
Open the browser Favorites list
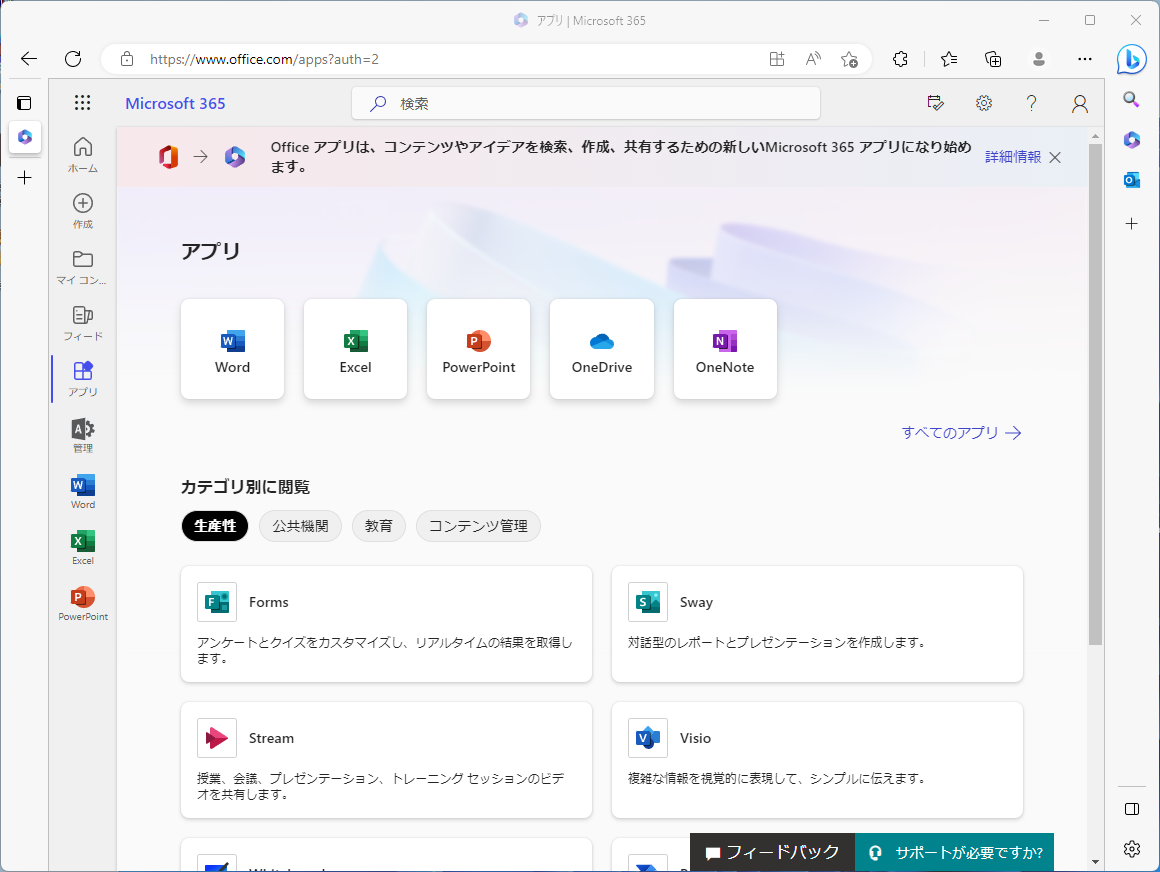[948, 59]
